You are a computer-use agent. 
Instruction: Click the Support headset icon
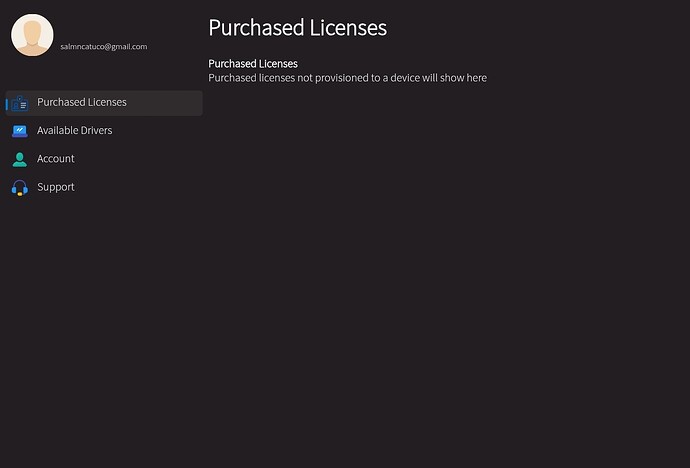click(20, 188)
